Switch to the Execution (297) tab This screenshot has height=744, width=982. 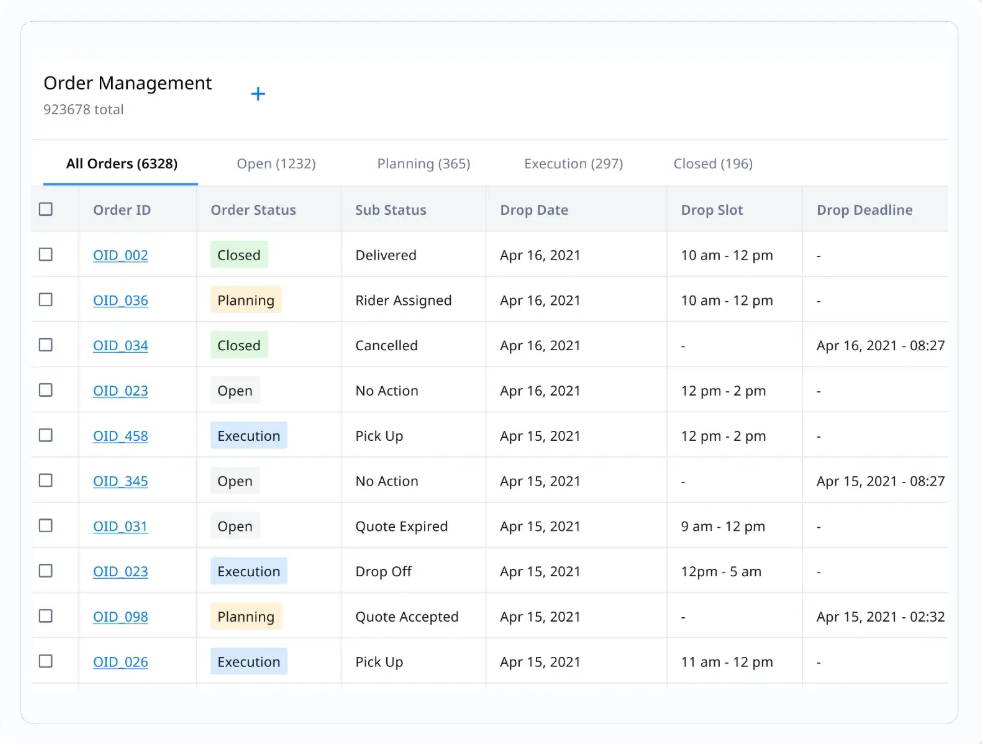pyautogui.click(x=573, y=163)
